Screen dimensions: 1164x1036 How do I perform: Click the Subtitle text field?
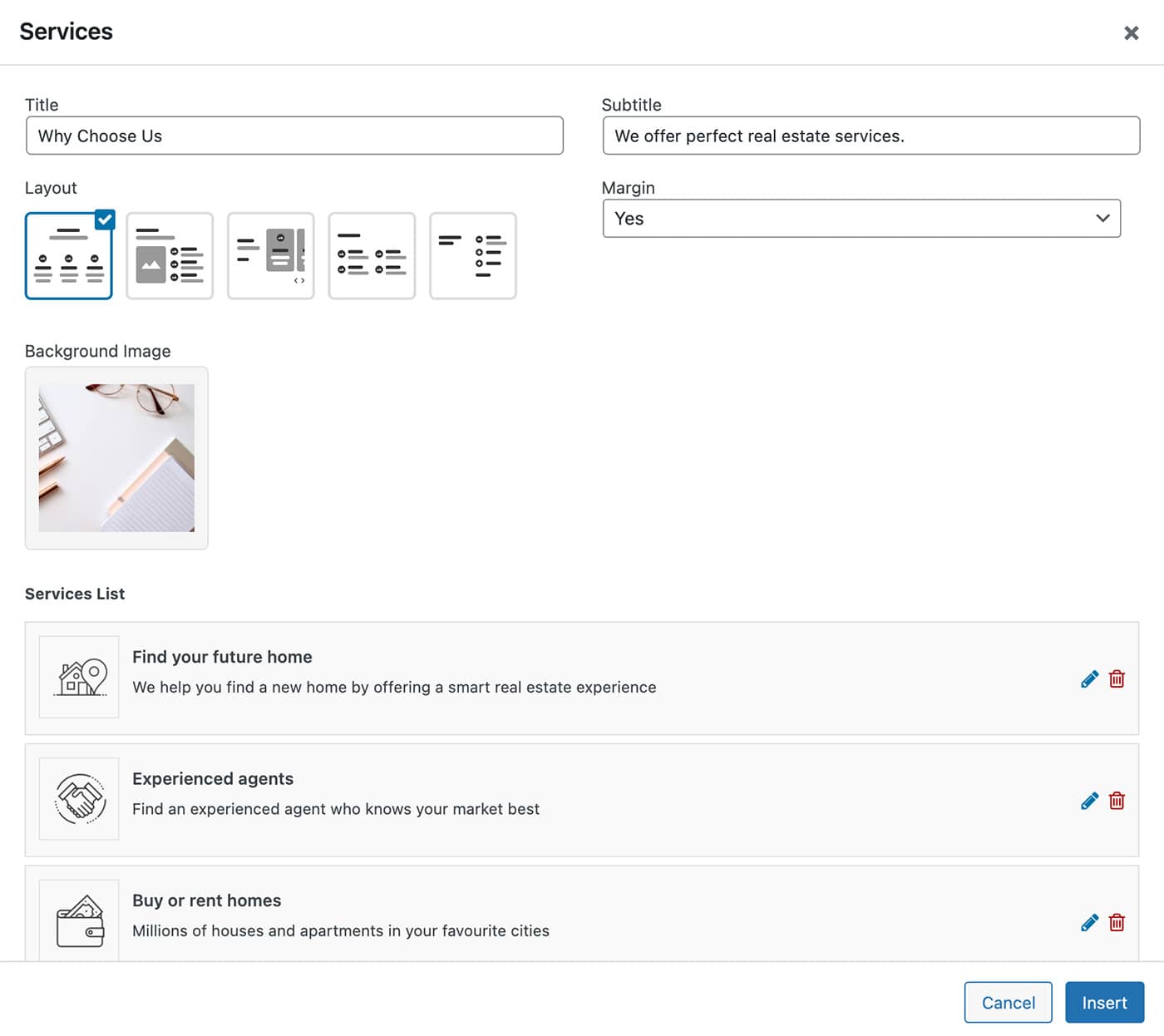pyautogui.click(x=871, y=136)
